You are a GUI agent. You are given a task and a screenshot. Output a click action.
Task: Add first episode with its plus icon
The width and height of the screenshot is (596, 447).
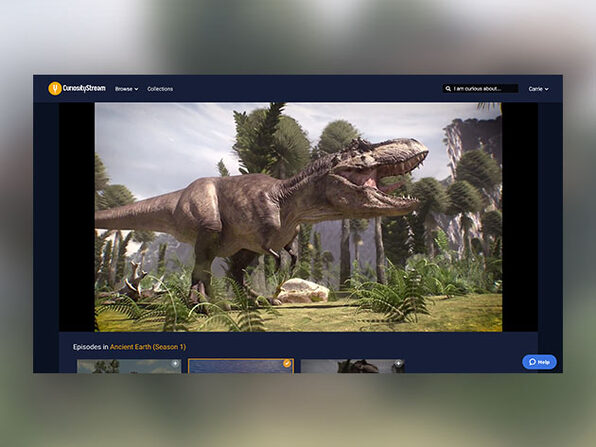(x=175, y=364)
